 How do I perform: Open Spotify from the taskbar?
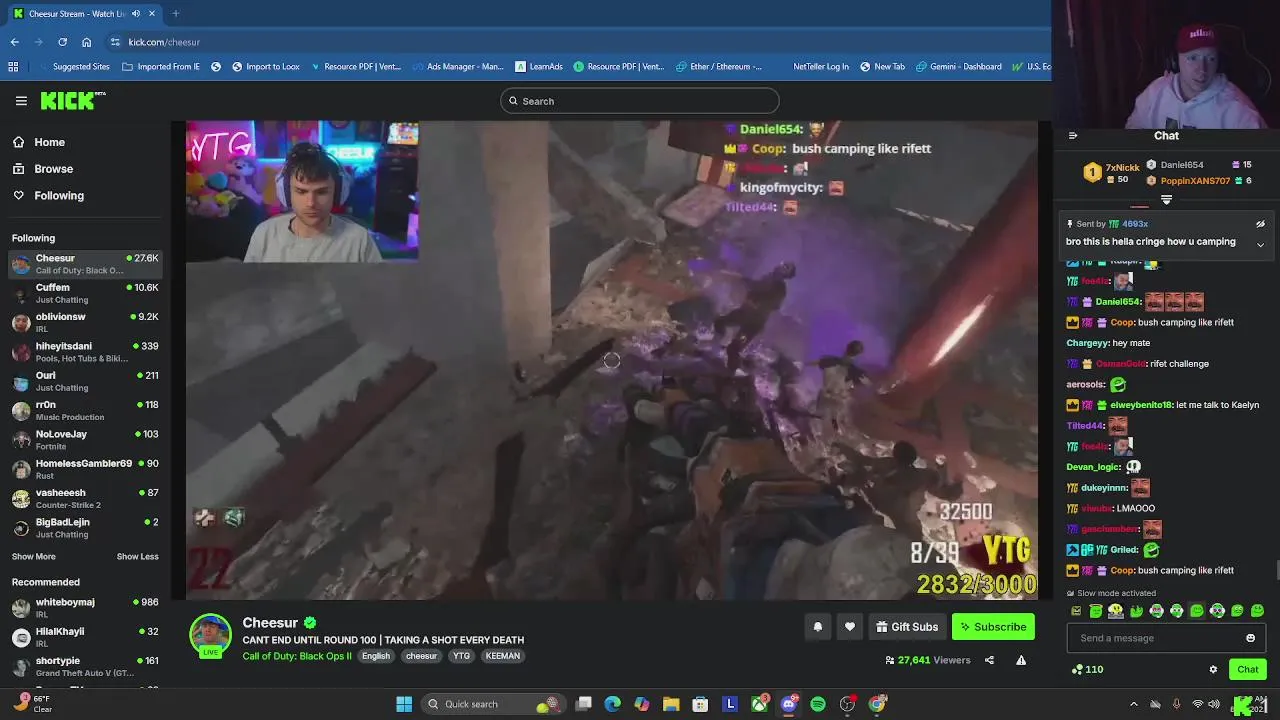click(x=818, y=704)
